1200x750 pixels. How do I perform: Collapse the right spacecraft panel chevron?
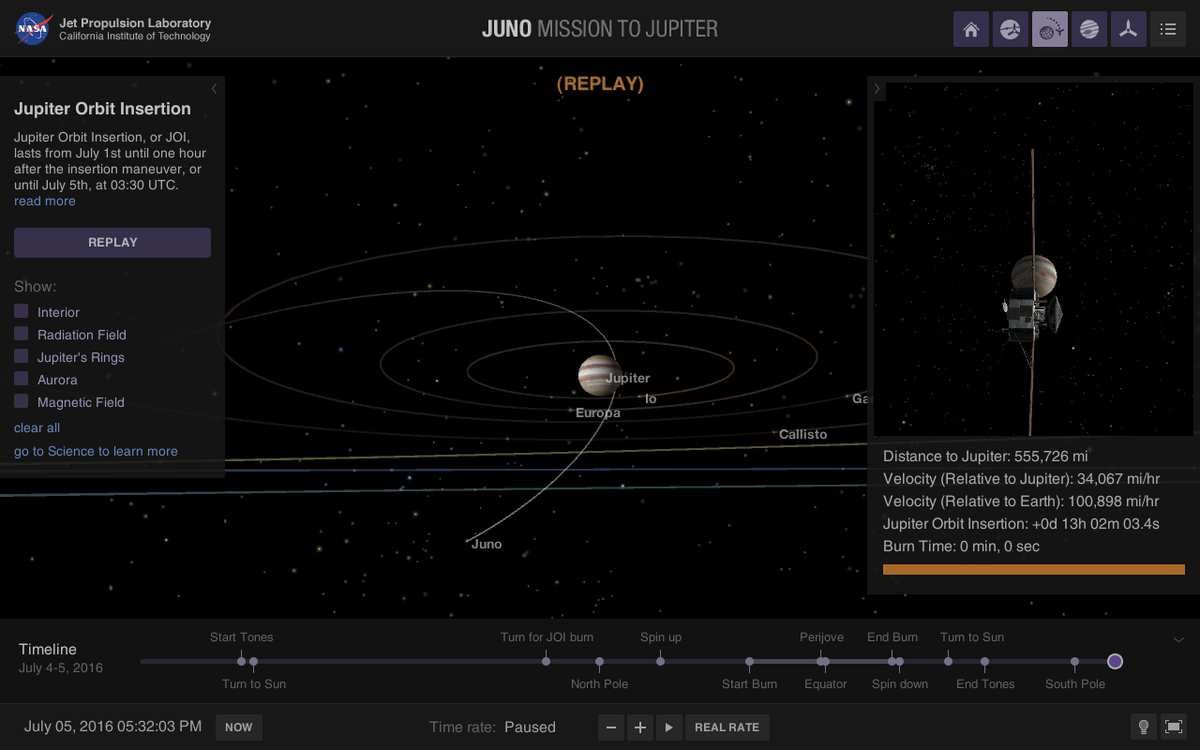click(877, 89)
